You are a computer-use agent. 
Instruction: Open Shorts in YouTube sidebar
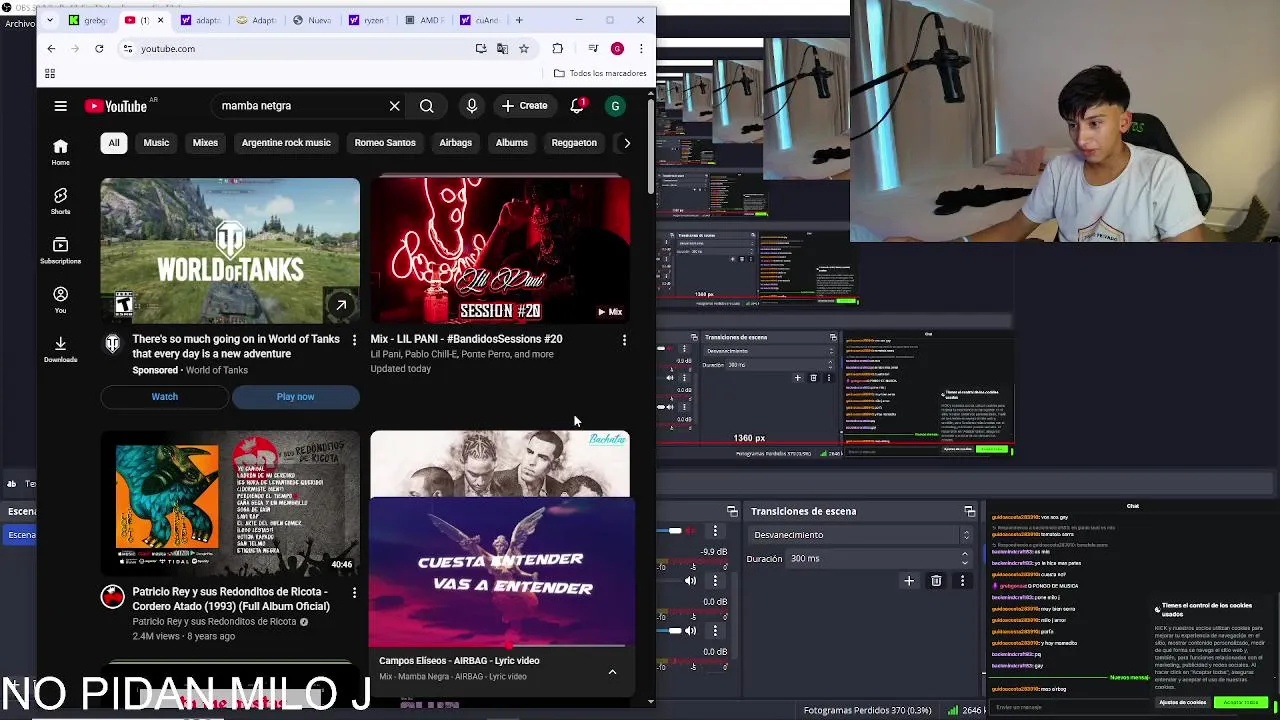[60, 201]
